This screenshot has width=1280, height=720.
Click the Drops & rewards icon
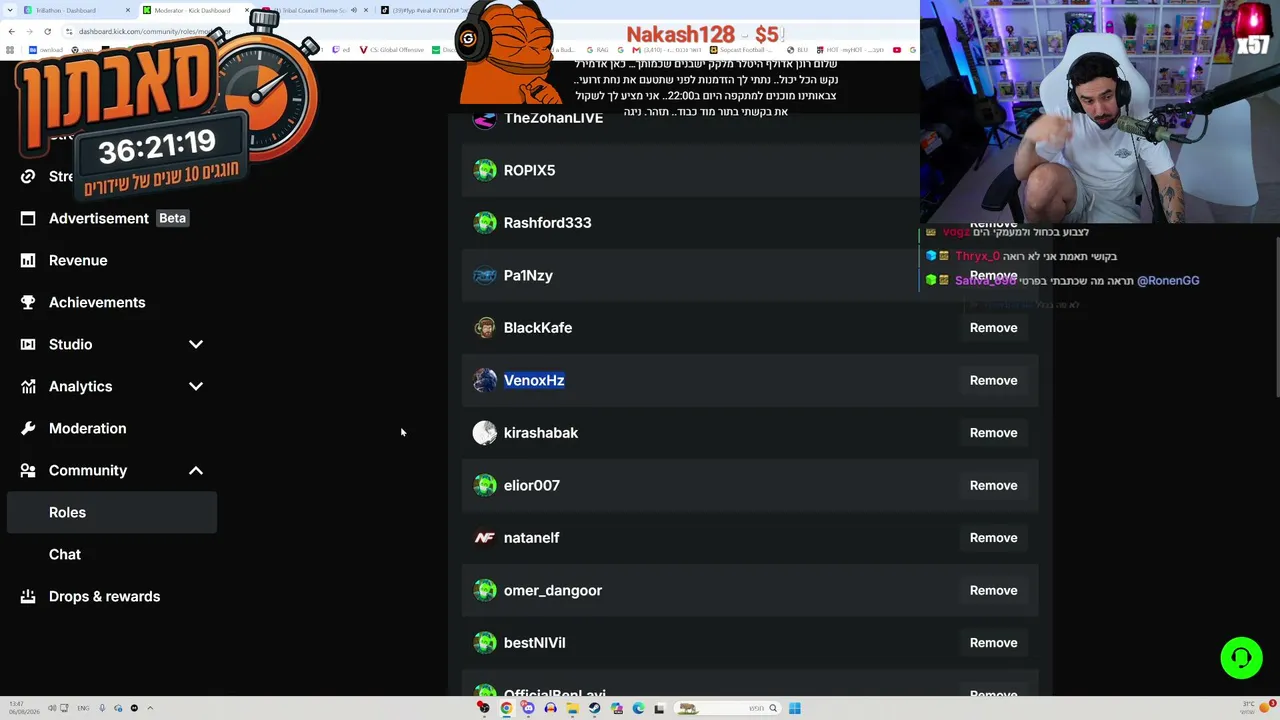click(28, 596)
